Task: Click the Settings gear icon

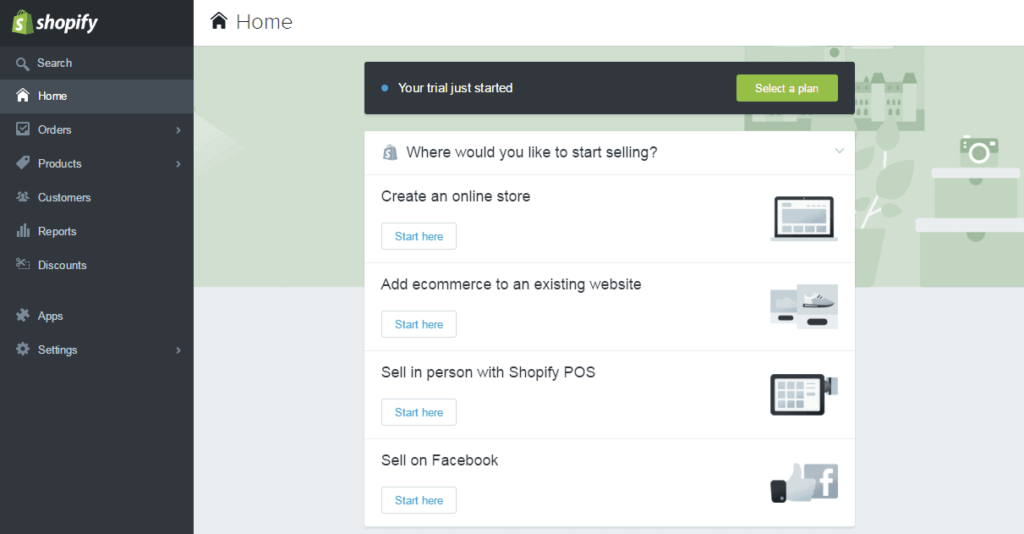Action: pyautogui.click(x=23, y=350)
